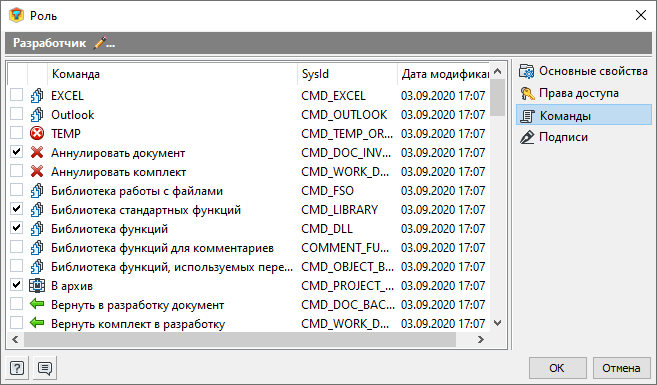Click the horizontal scrollbar track thumb
This screenshot has height=385, width=657.
240,340
